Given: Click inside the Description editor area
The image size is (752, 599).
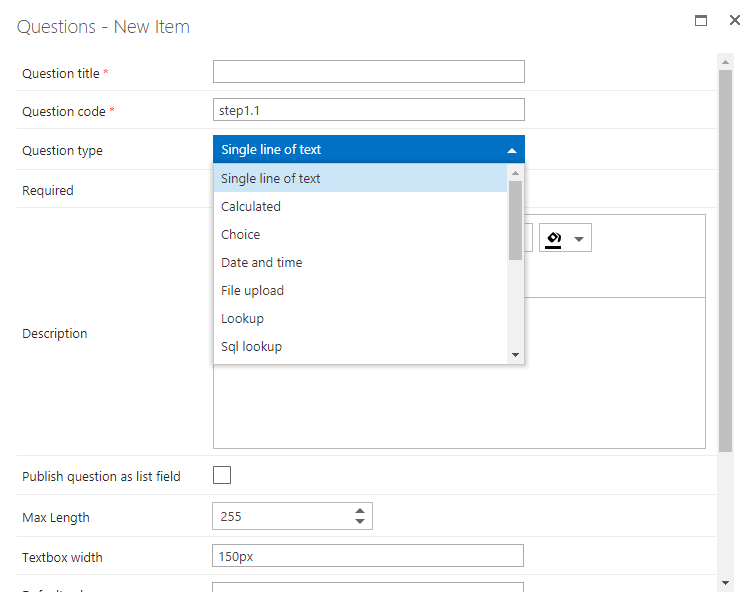Looking at the screenshot, I should click(x=459, y=373).
